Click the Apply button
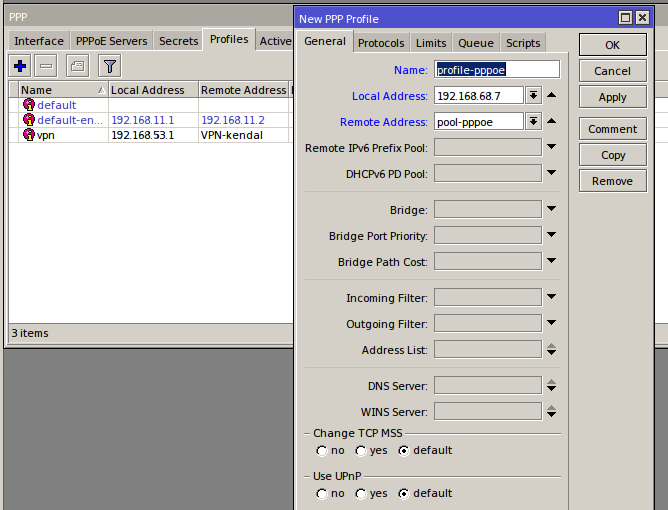This screenshot has width=668, height=510. pos(613,97)
